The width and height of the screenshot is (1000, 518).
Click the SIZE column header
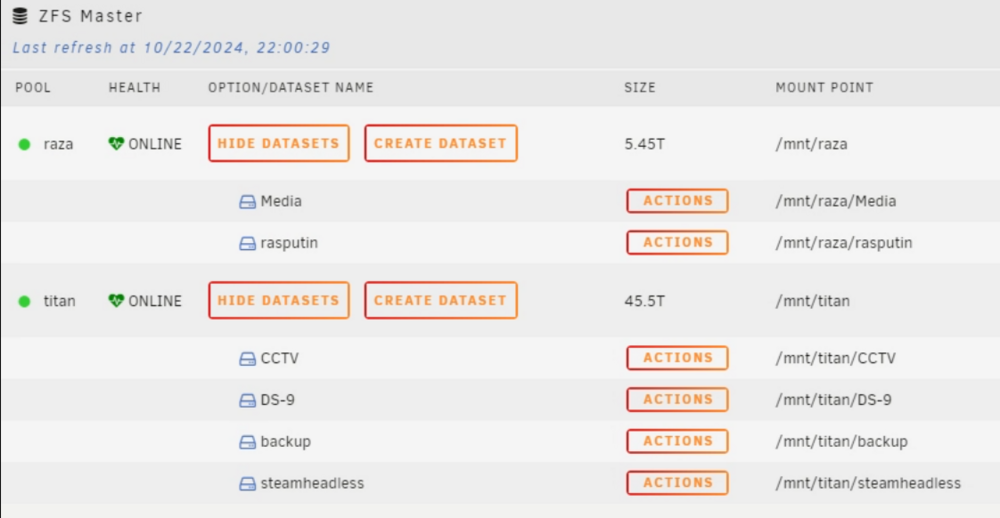point(640,87)
